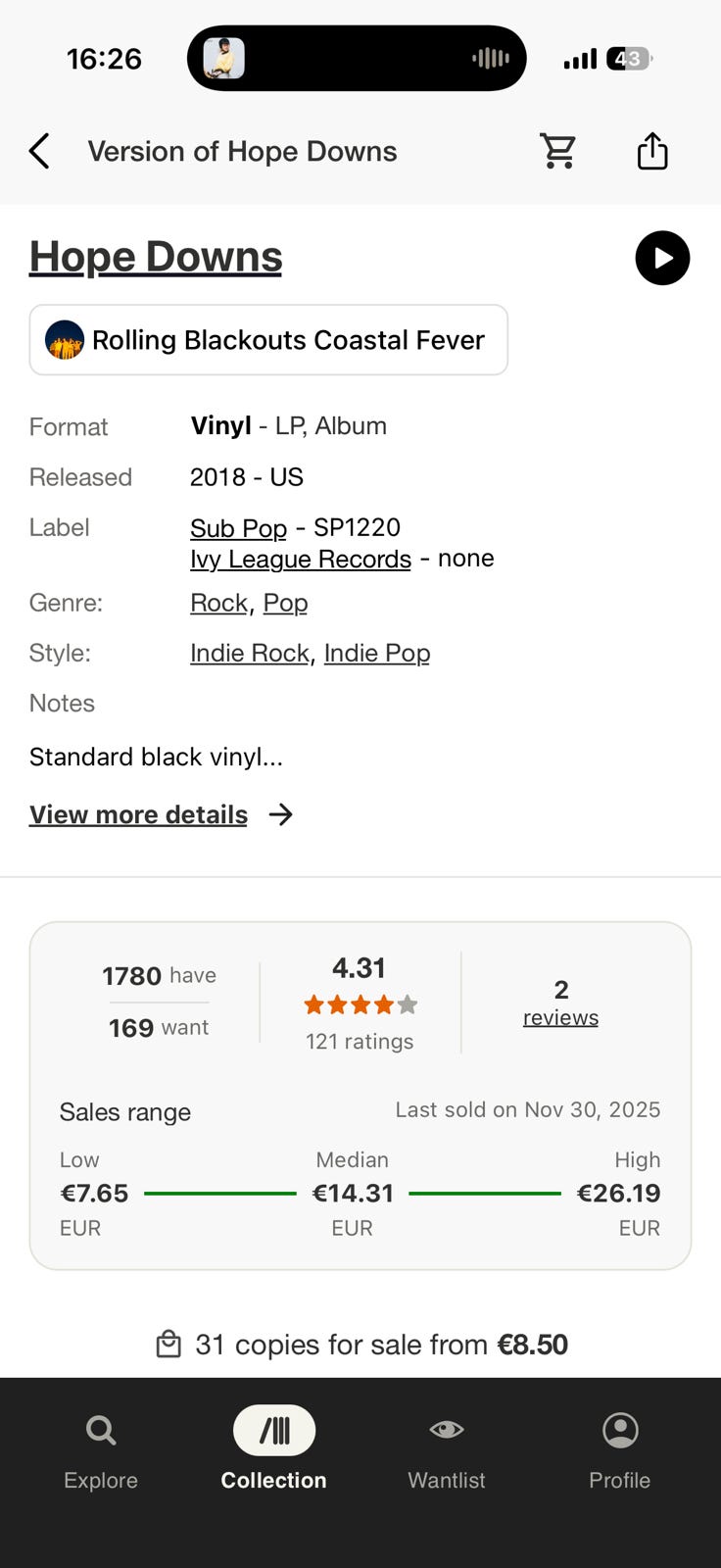Tap the Rolling Blackouts Coastal Fever avatar
721x1568 pixels.
(65, 340)
